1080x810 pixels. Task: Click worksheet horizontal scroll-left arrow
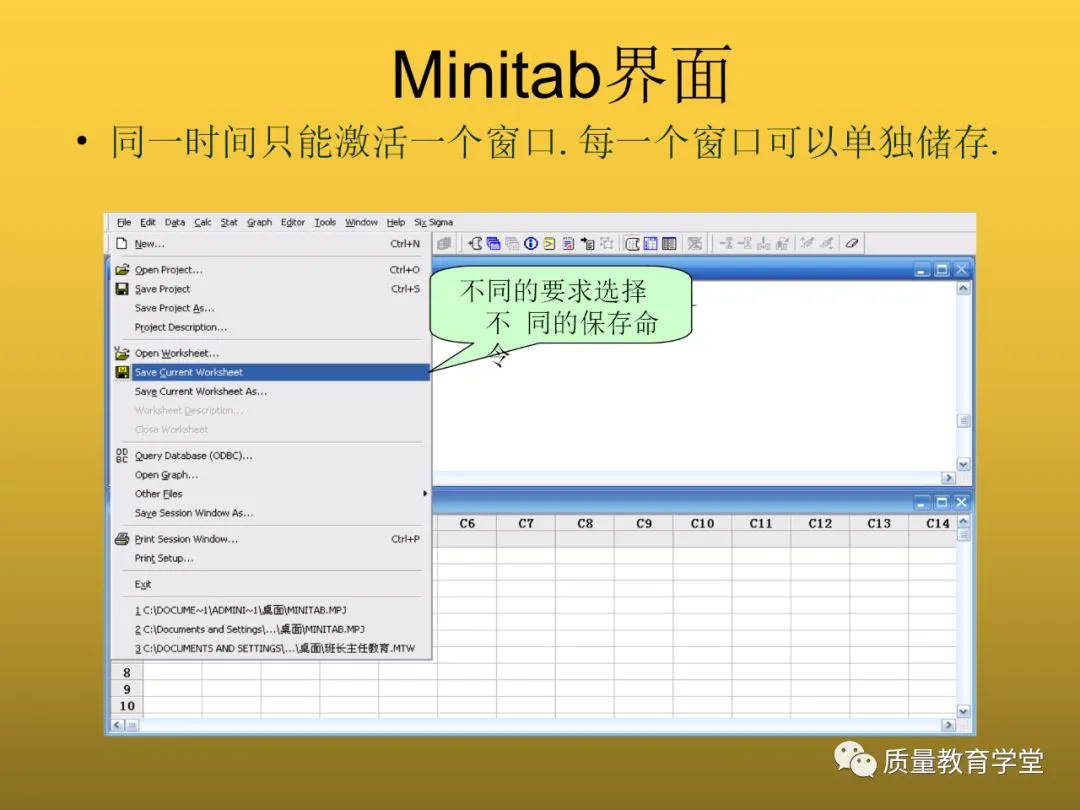117,725
